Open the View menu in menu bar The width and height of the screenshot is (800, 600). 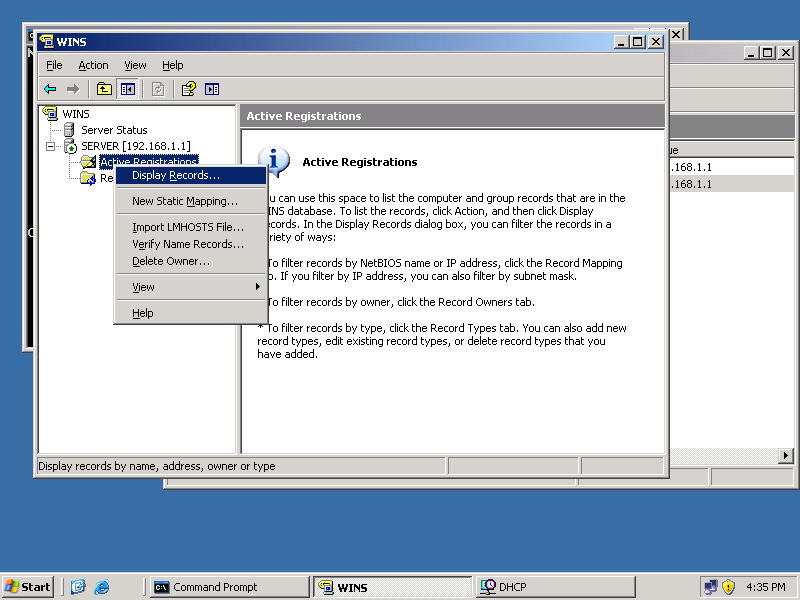tap(135, 65)
